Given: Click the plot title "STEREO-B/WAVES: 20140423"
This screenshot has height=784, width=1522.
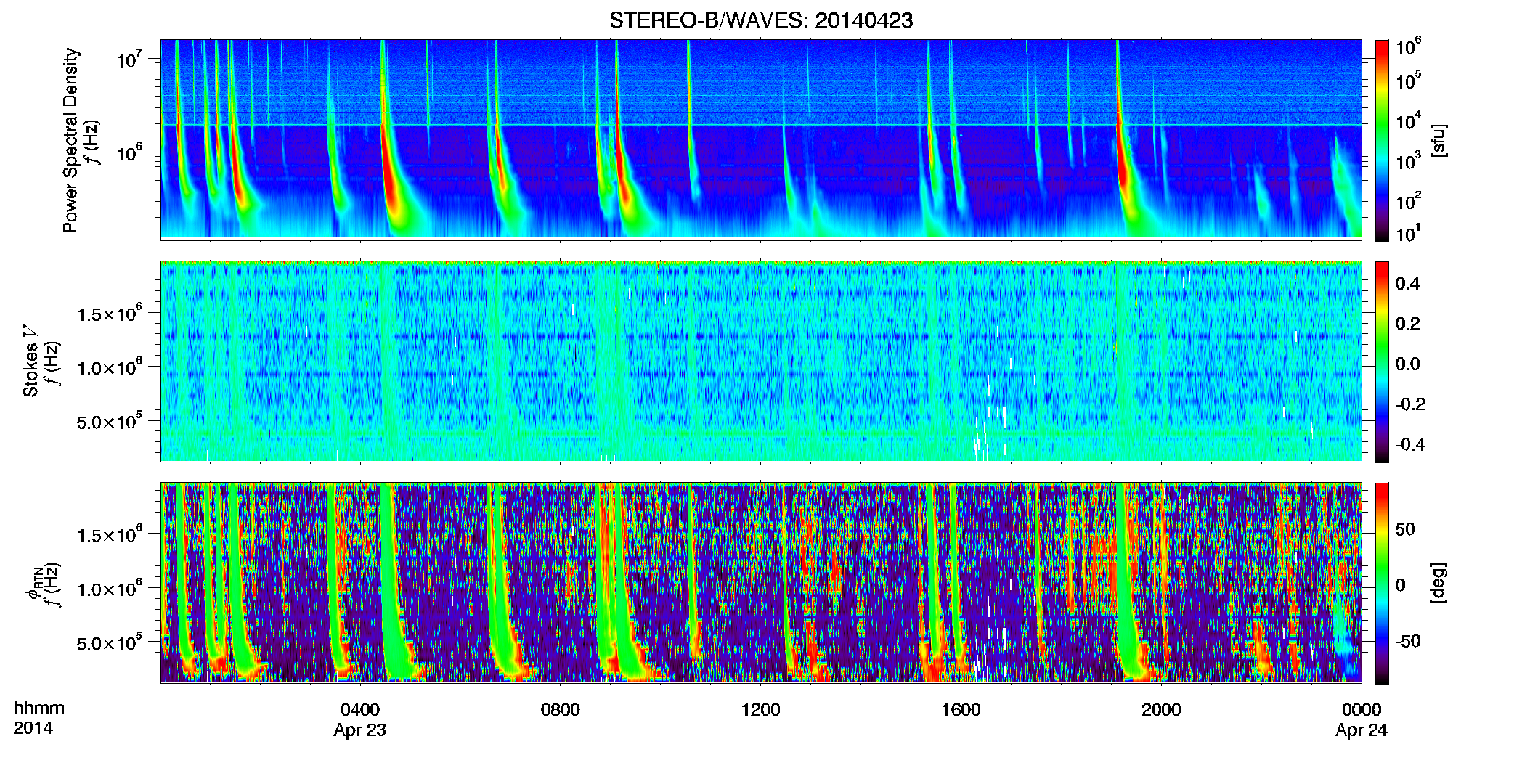Looking at the screenshot, I should coord(761,20).
